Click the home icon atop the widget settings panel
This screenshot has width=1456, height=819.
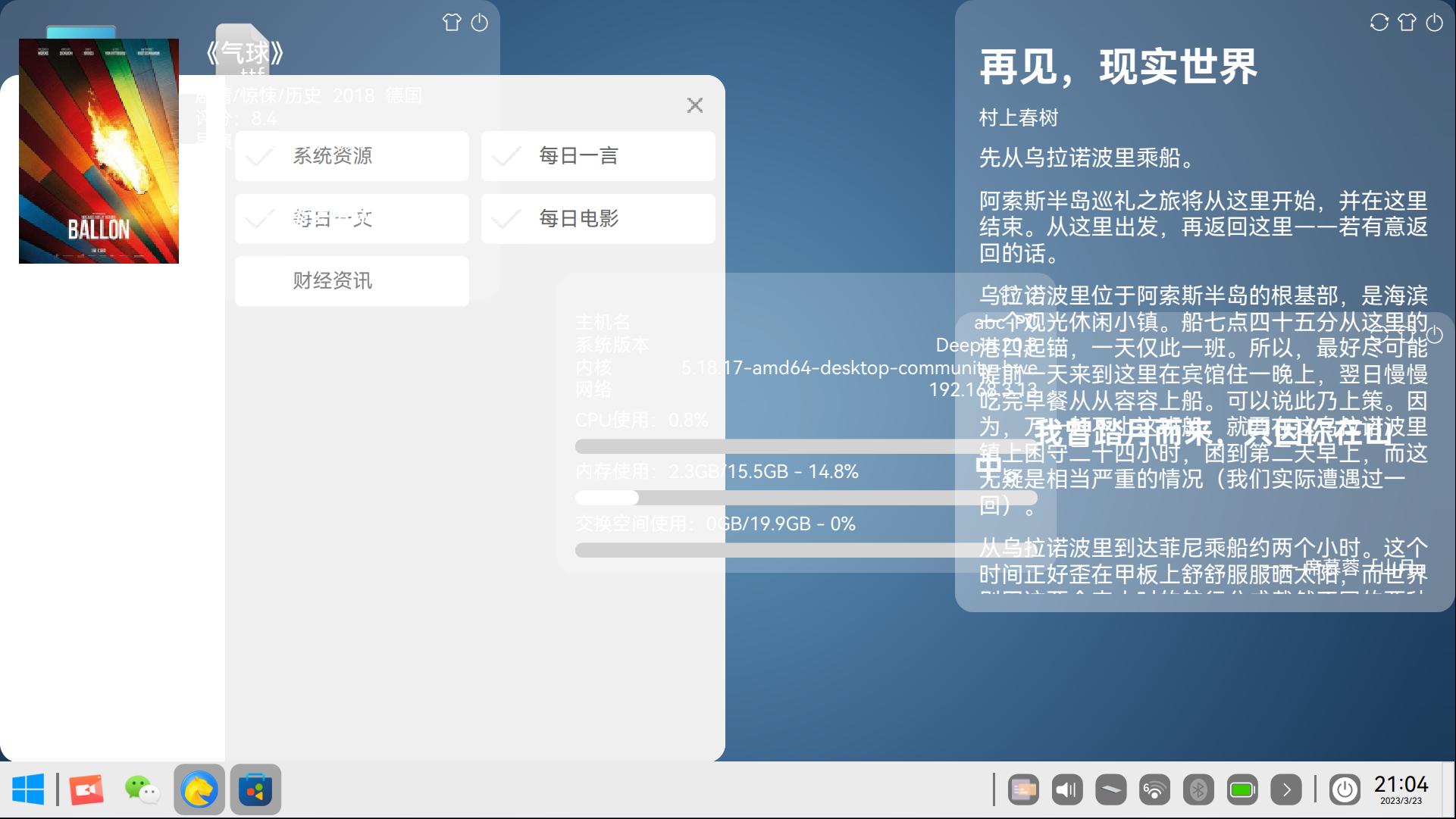(x=451, y=23)
